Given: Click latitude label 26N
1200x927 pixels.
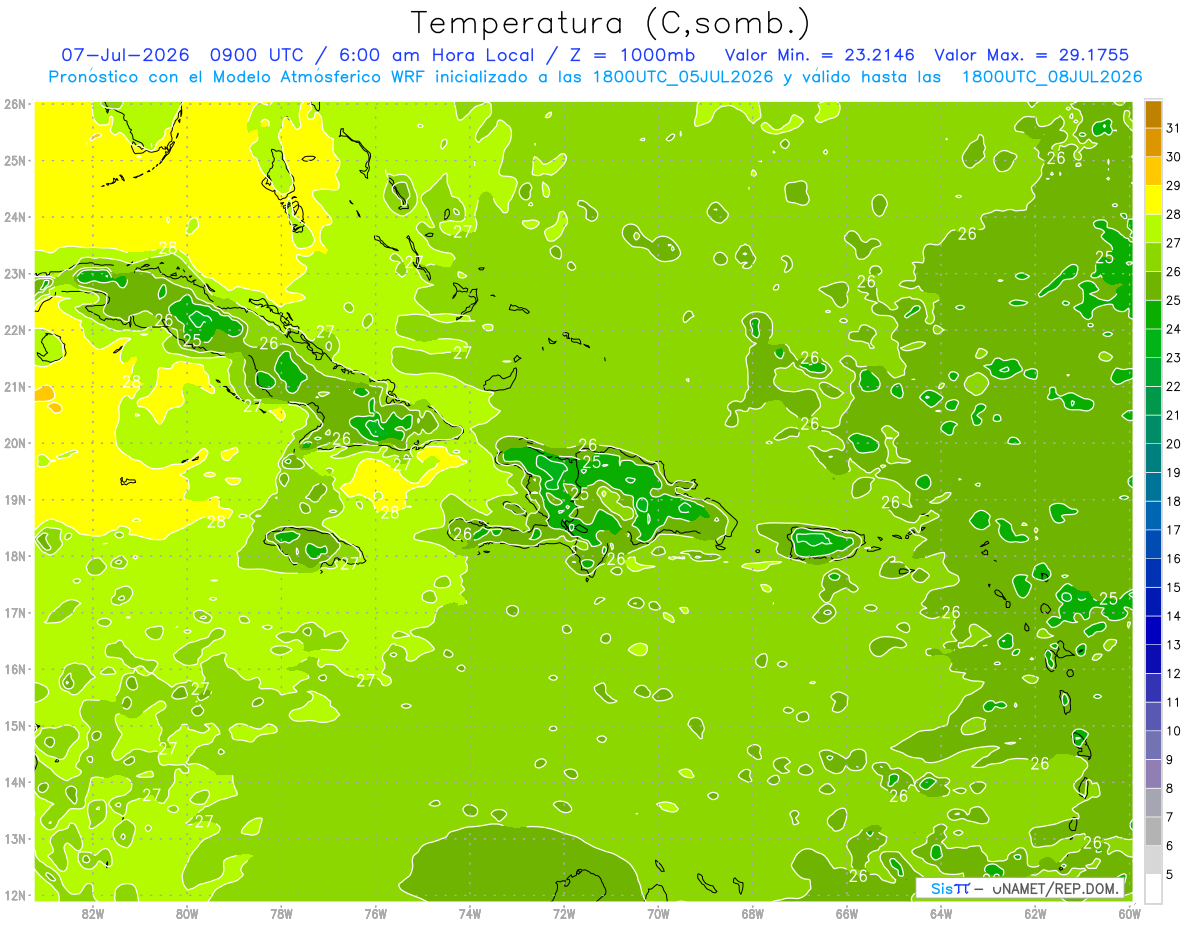Looking at the screenshot, I should click(x=15, y=104).
